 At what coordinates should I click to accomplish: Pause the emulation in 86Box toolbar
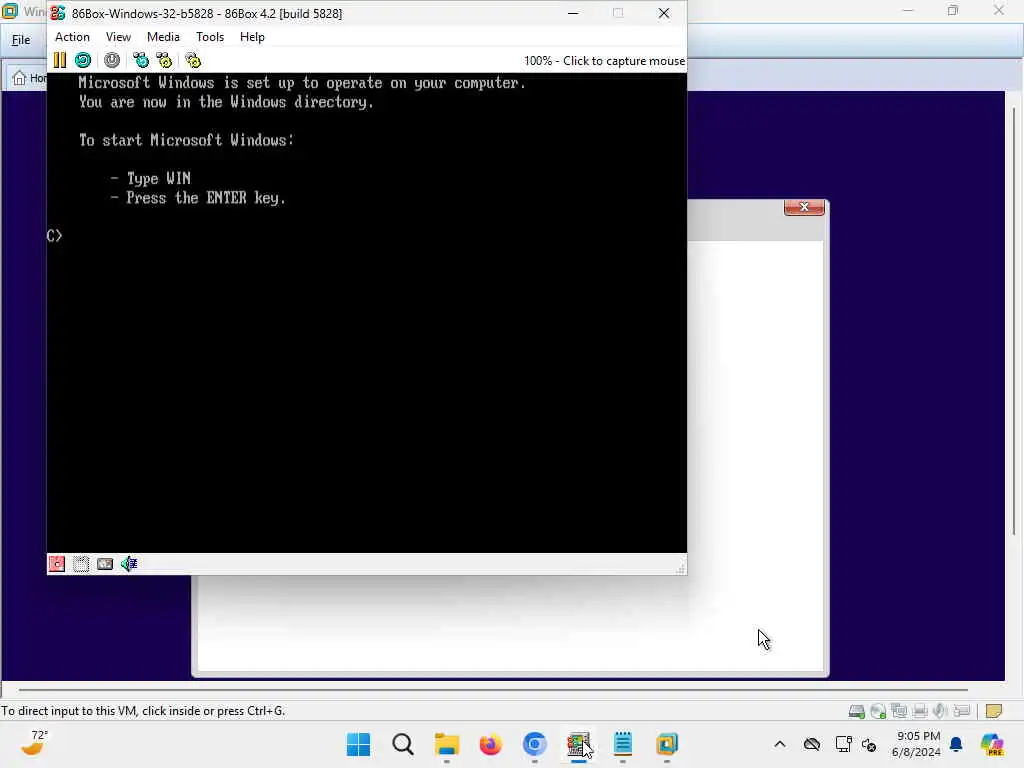[59, 60]
